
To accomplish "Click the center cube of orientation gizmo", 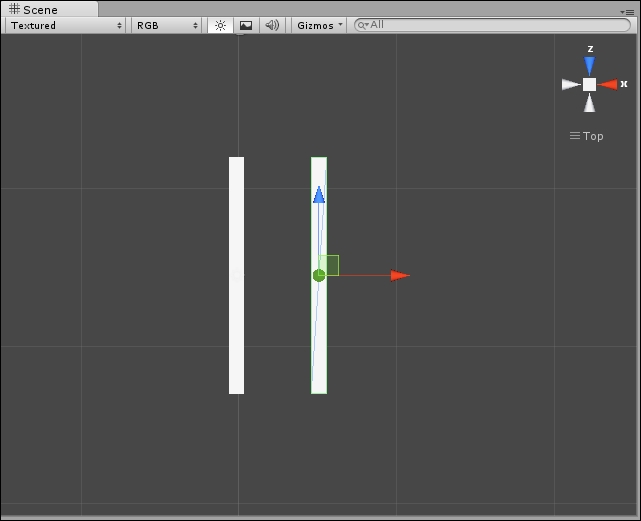I will [x=589, y=85].
